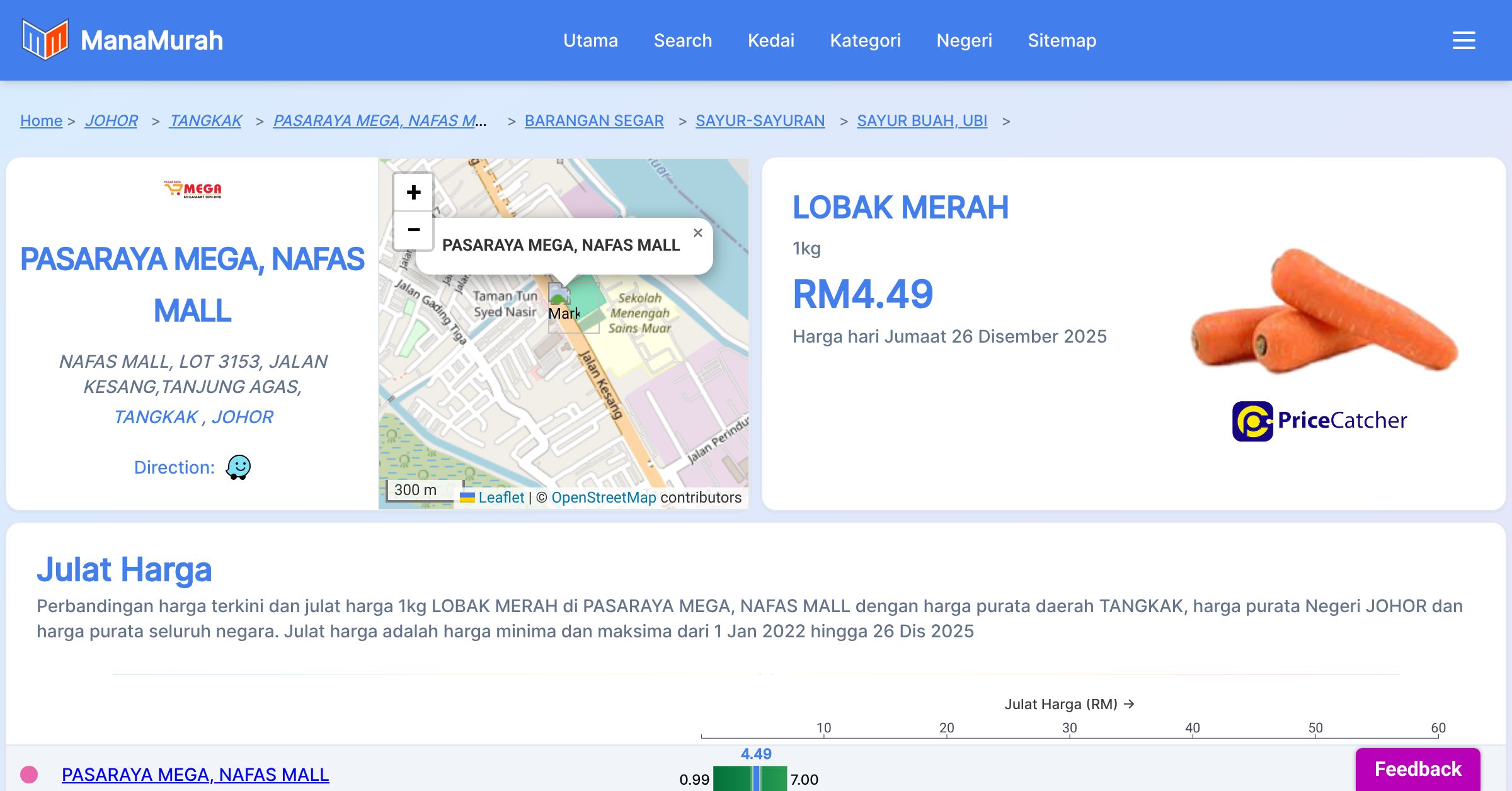The height and width of the screenshot is (791, 1512).
Task: Open the OpenStreetMap attribution link
Action: point(604,498)
